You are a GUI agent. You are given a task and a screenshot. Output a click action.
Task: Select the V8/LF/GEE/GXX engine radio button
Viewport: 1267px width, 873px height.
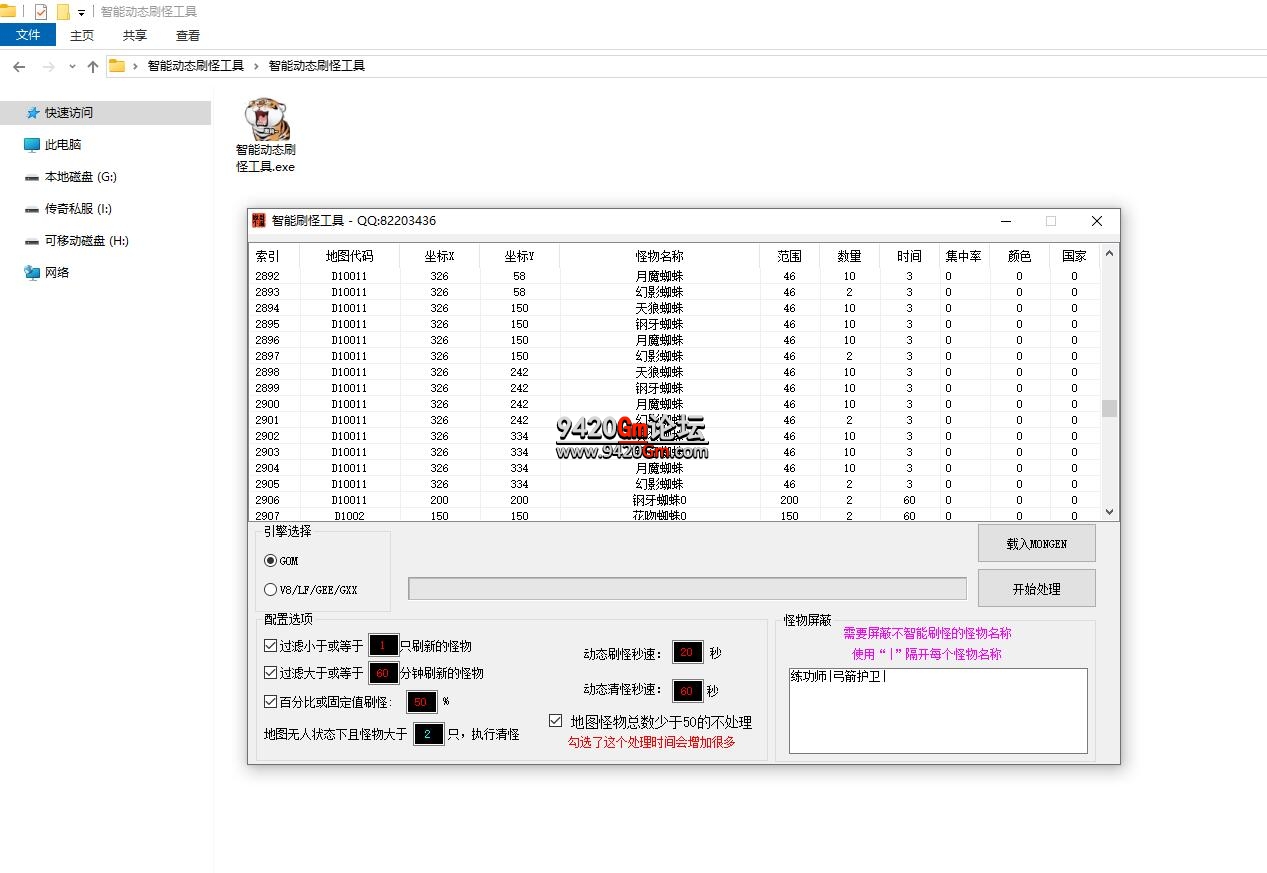271,590
